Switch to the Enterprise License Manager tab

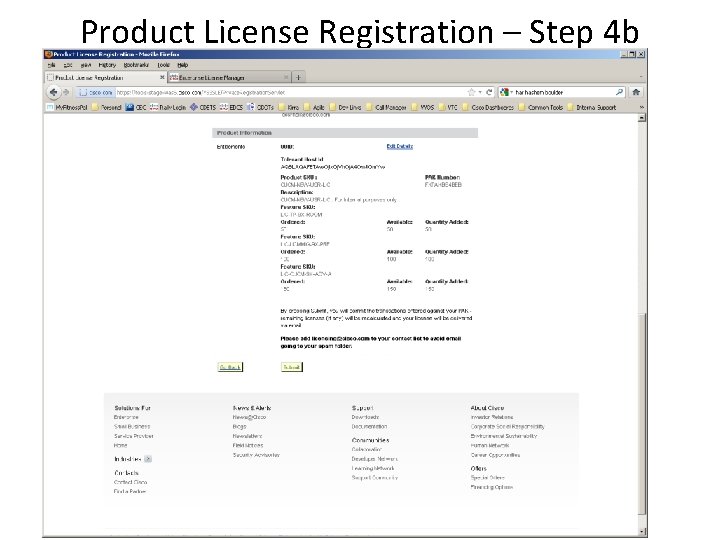coord(229,78)
